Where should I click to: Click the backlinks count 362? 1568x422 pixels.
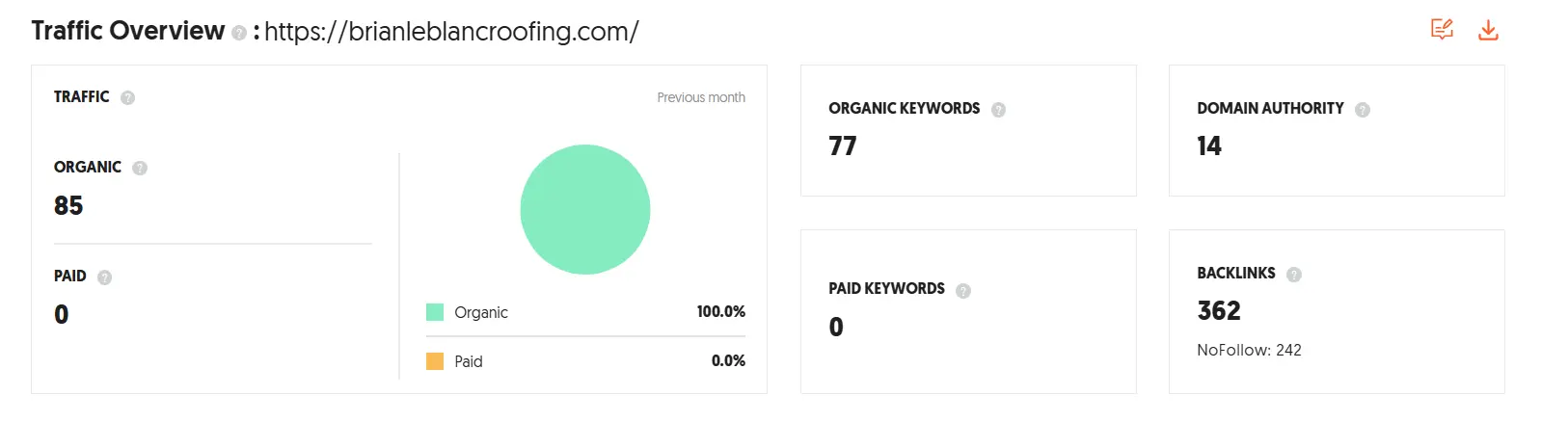[1219, 310]
